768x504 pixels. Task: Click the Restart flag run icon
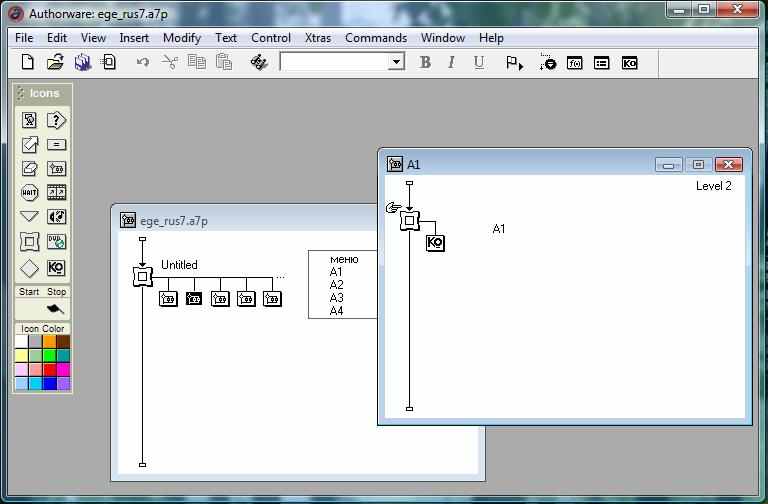pyautogui.click(x=514, y=63)
